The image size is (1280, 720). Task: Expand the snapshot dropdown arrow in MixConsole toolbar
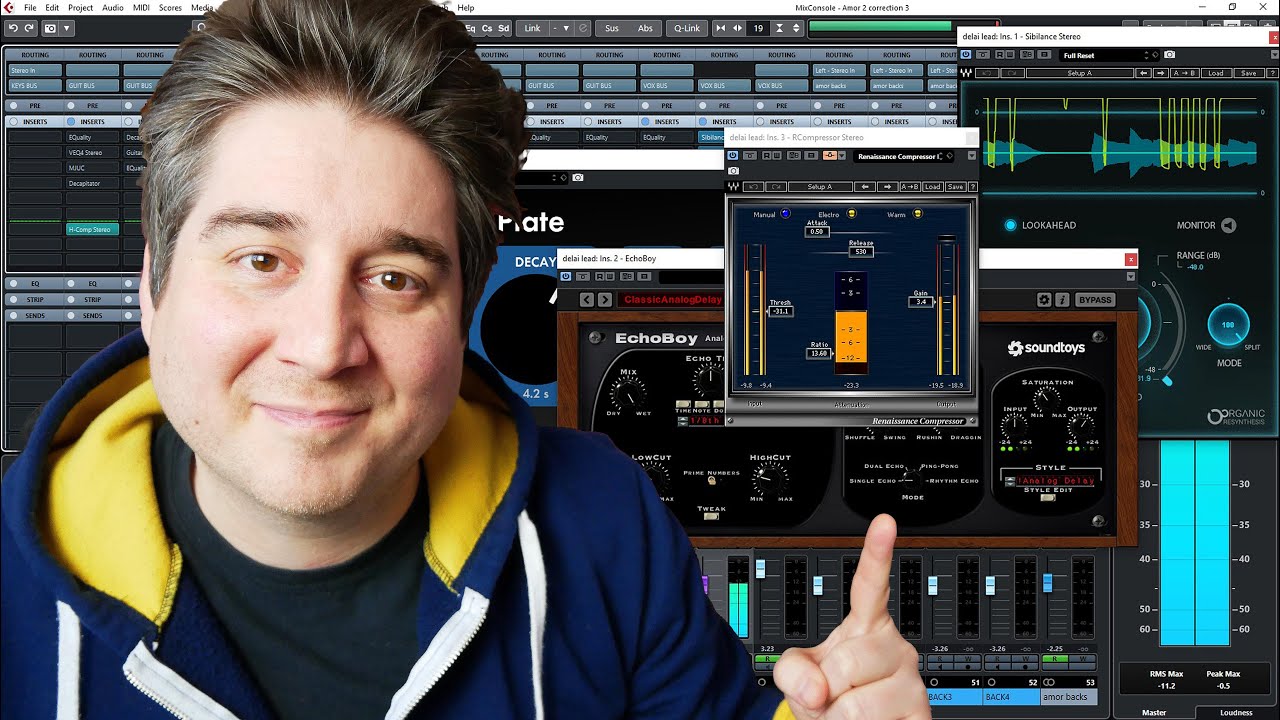click(x=67, y=28)
